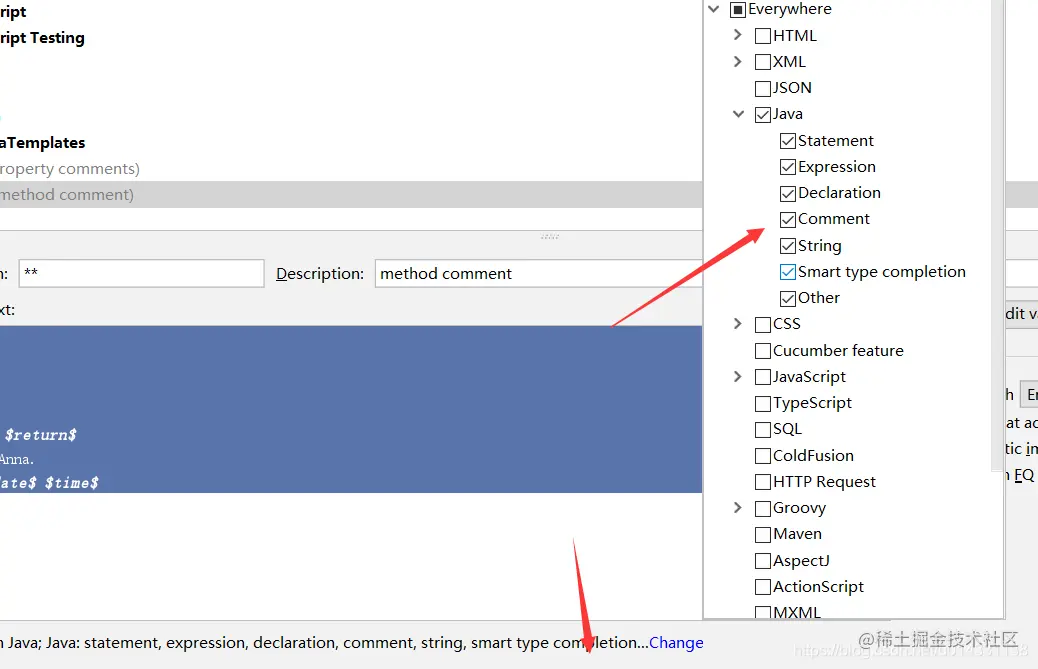Toggle Smart type completion checkbox
Image resolution: width=1038 pixels, height=669 pixels.
pos(788,272)
